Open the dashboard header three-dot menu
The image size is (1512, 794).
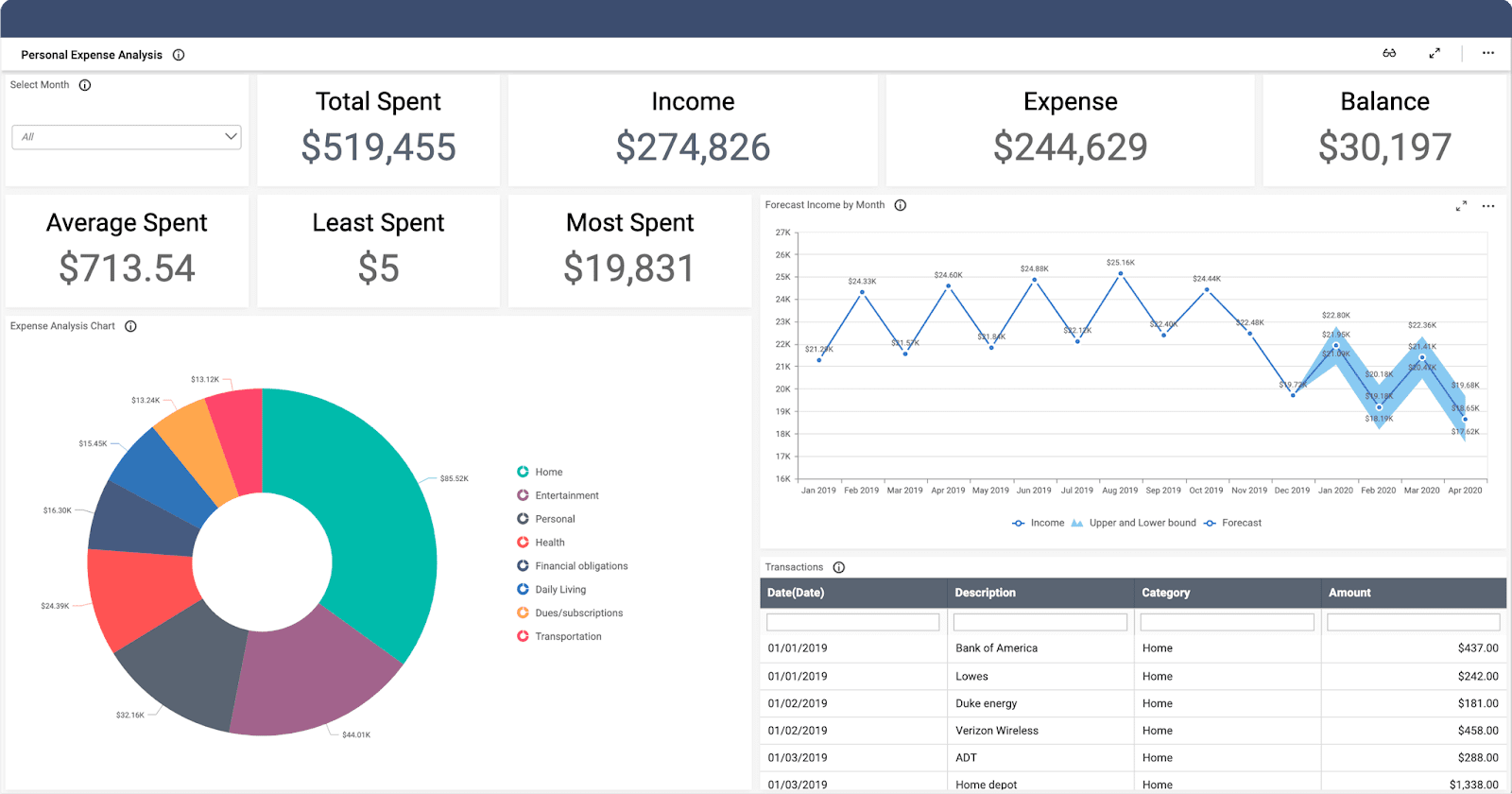[x=1488, y=54]
